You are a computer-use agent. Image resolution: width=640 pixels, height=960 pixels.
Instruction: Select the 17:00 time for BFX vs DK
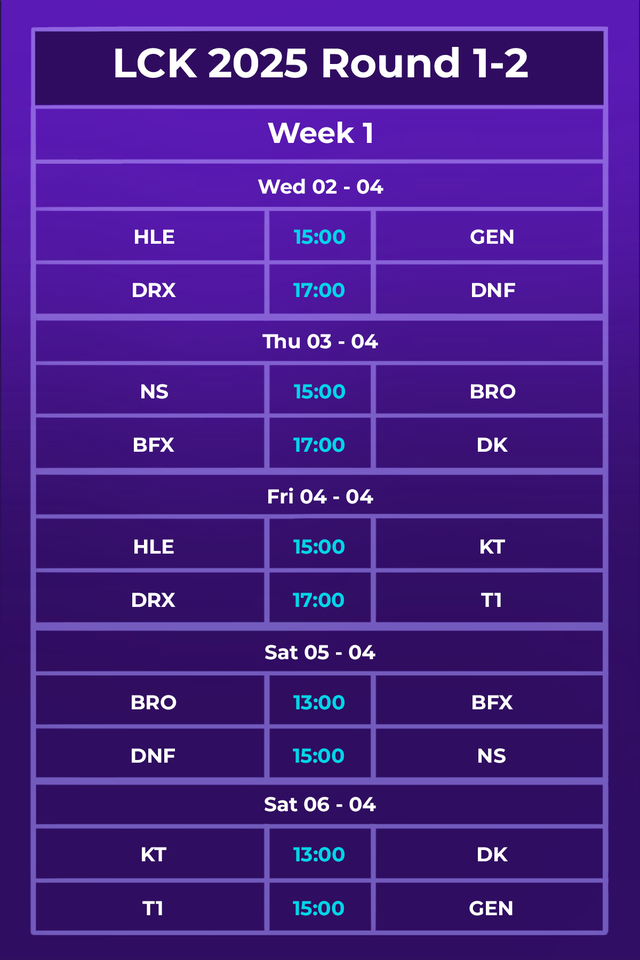point(319,445)
